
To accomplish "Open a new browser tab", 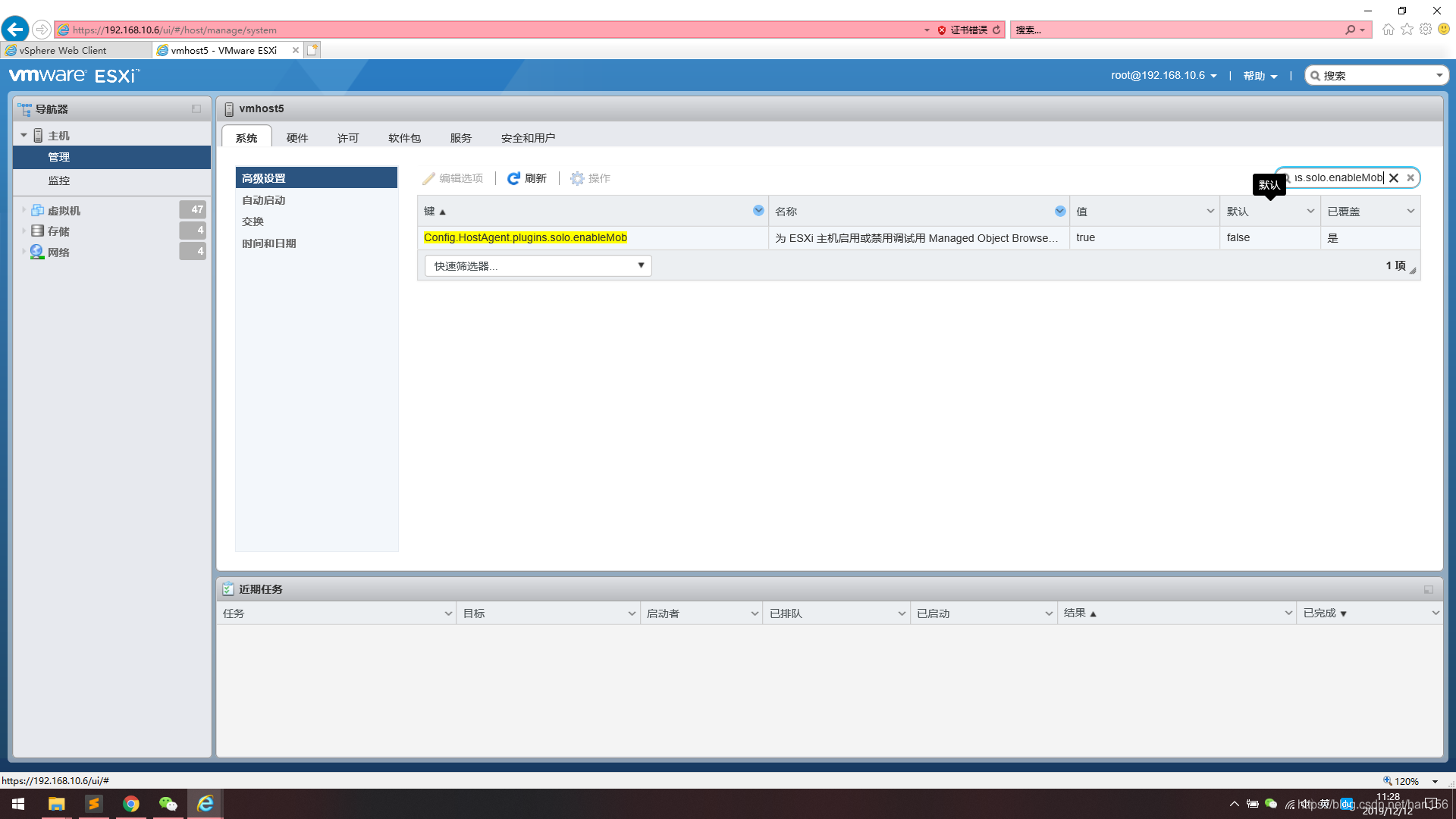I will coord(312,50).
